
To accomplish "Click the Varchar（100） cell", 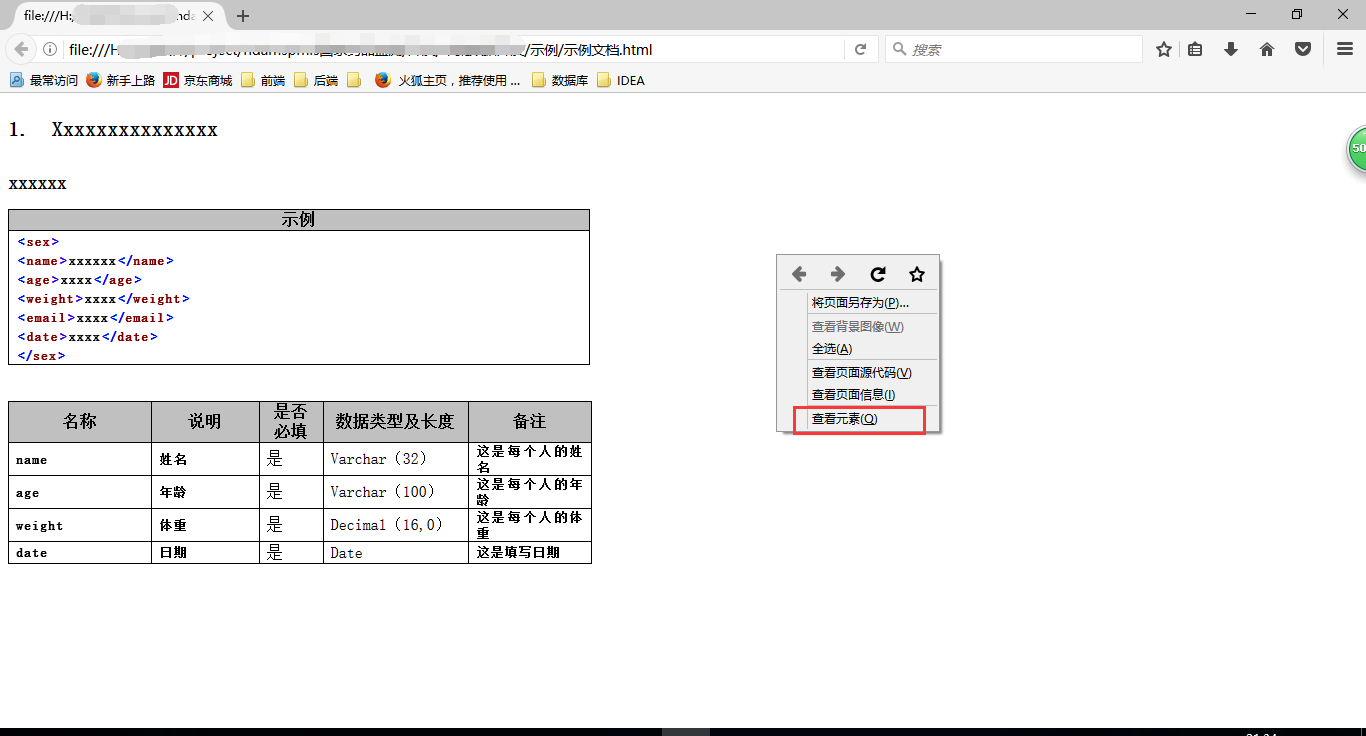I will 396,492.
